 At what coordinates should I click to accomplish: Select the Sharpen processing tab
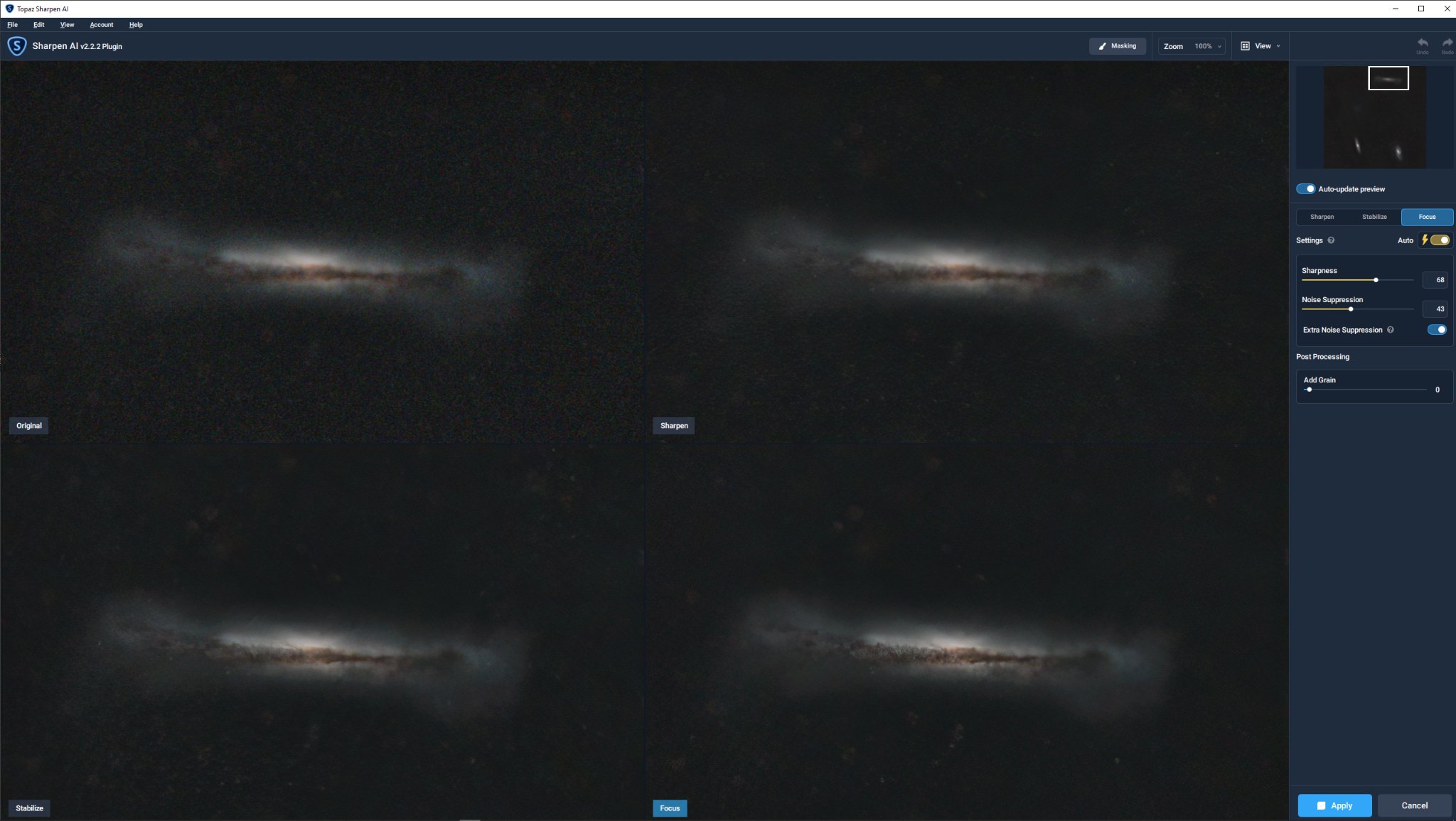(1322, 217)
